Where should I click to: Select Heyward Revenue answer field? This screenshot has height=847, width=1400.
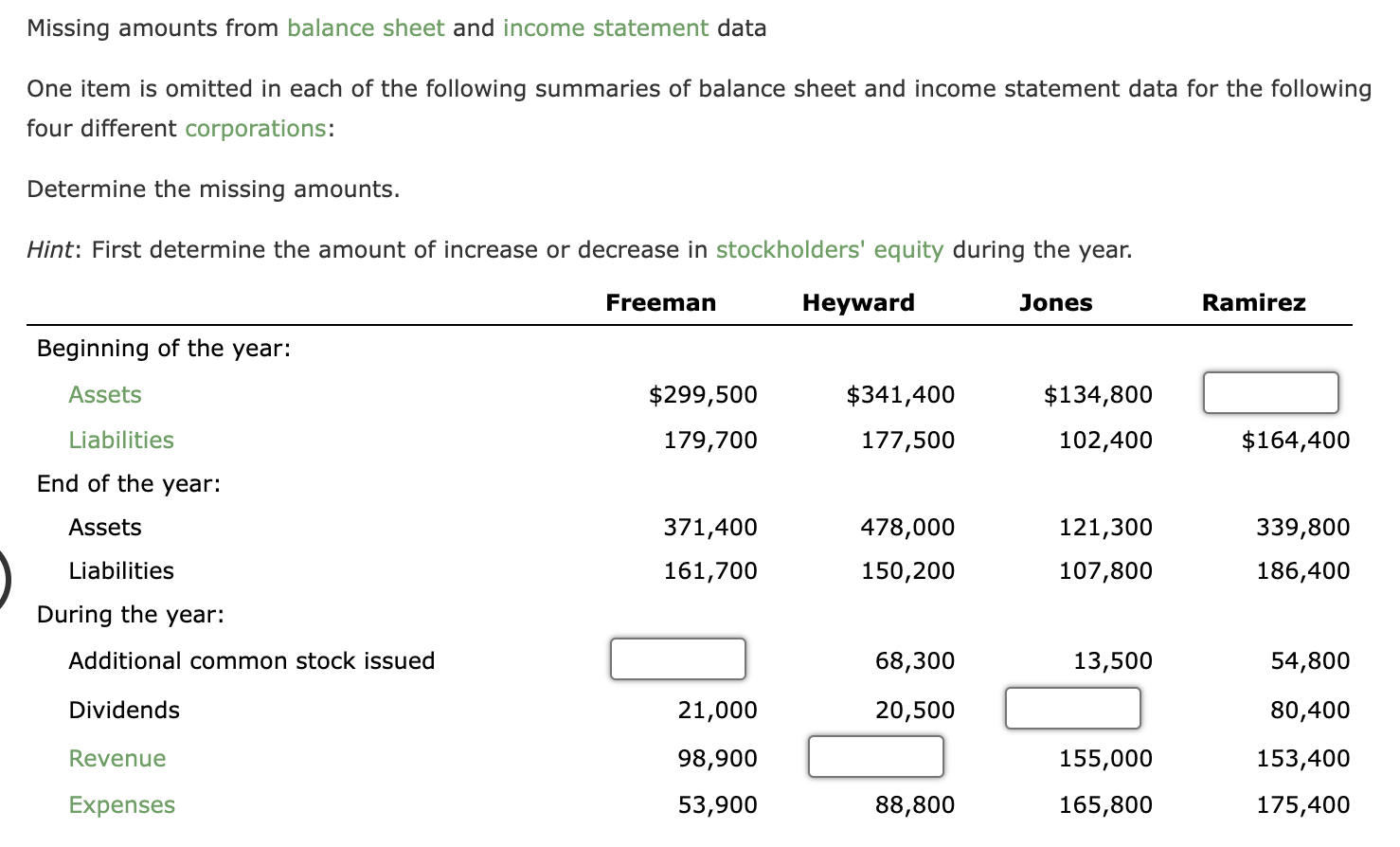point(875,756)
